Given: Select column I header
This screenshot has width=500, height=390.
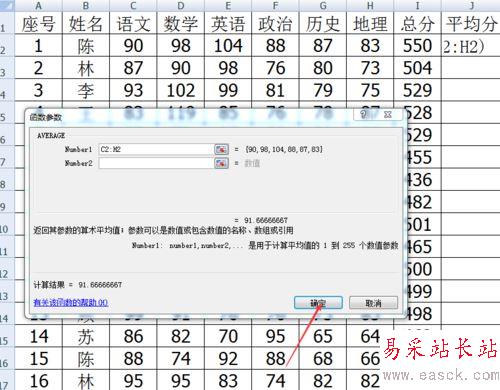Looking at the screenshot, I should (417, 6).
